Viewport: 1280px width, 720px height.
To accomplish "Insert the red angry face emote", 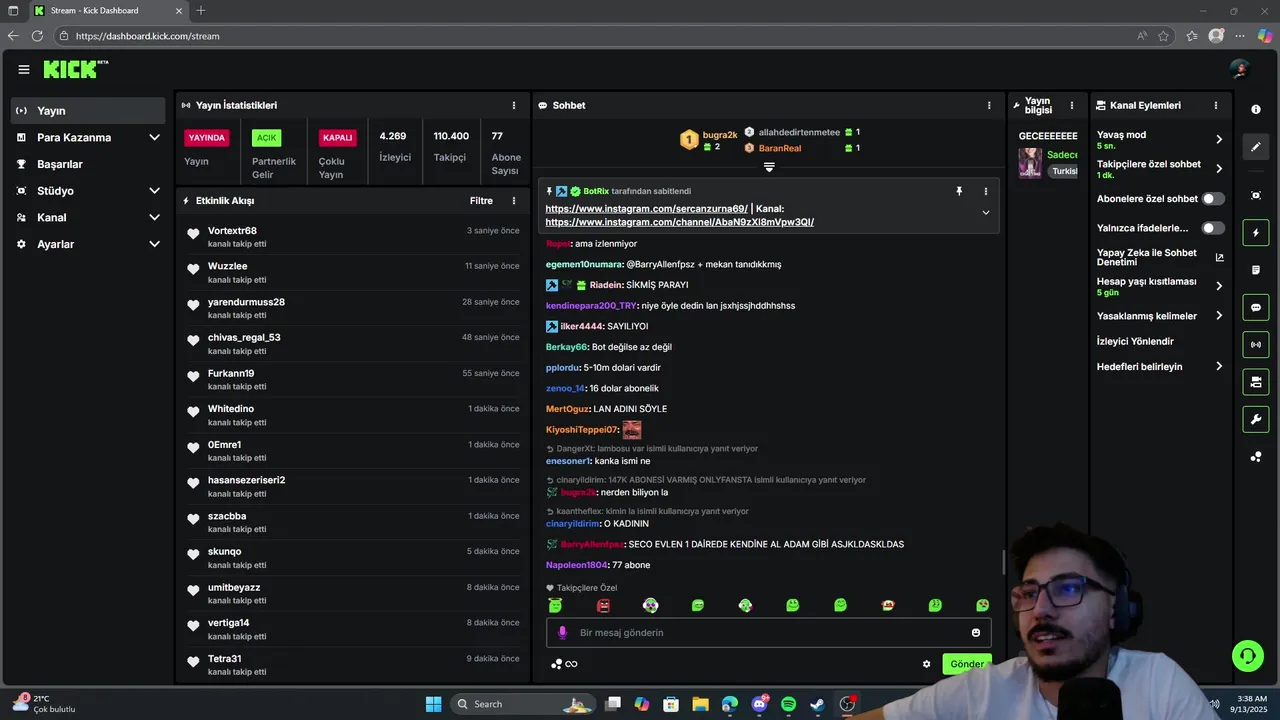I will (603, 605).
